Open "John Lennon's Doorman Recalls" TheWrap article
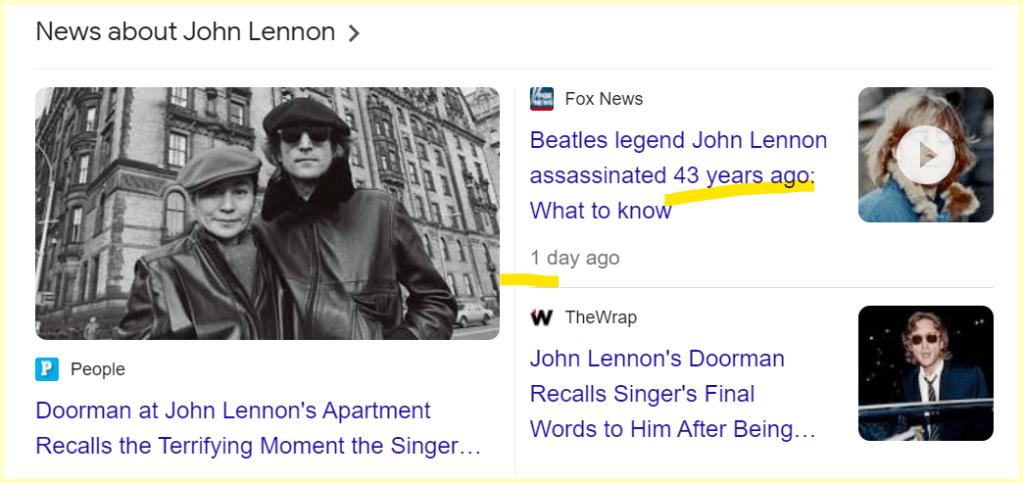 657,359
